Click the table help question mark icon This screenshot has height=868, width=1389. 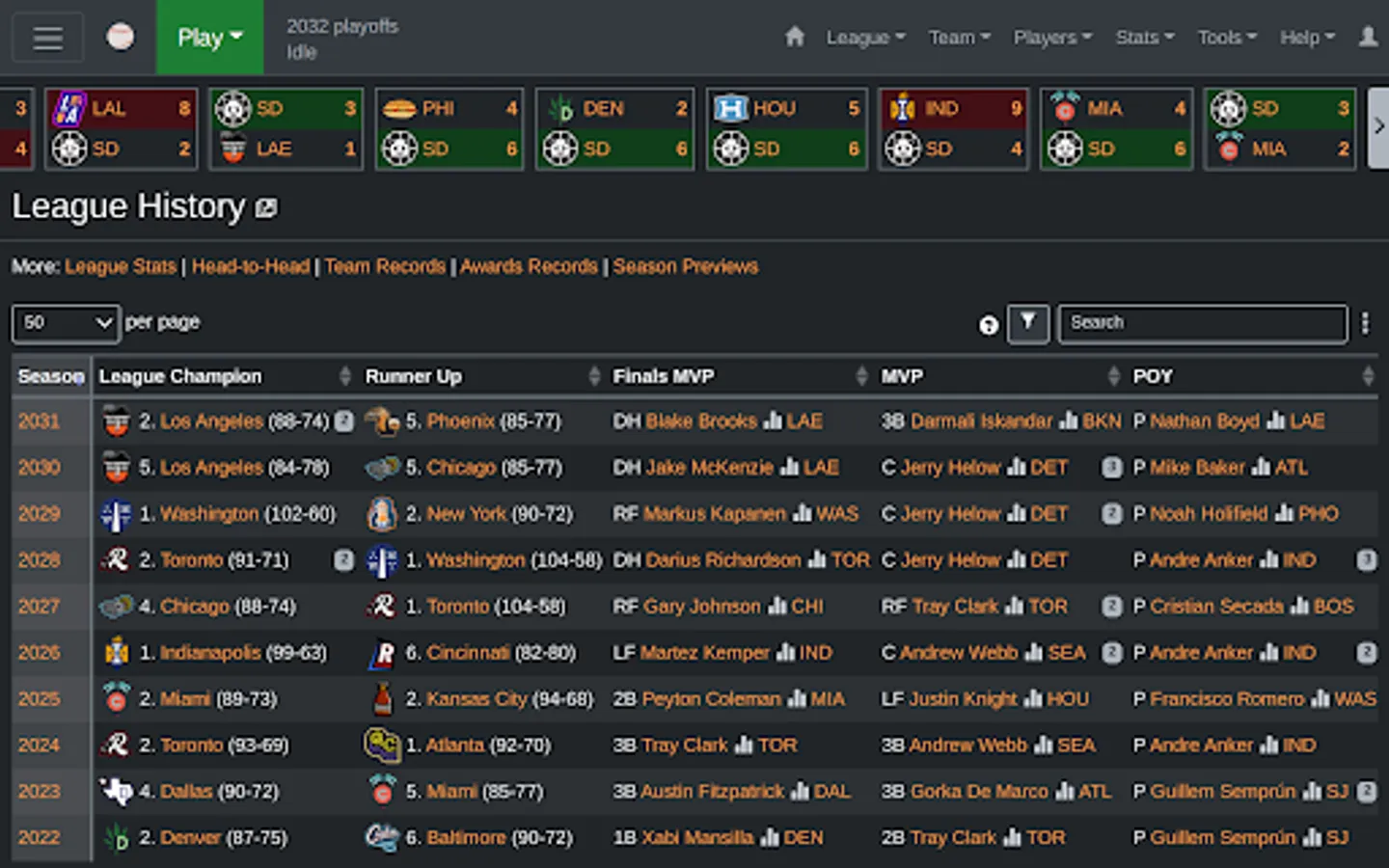(x=989, y=325)
